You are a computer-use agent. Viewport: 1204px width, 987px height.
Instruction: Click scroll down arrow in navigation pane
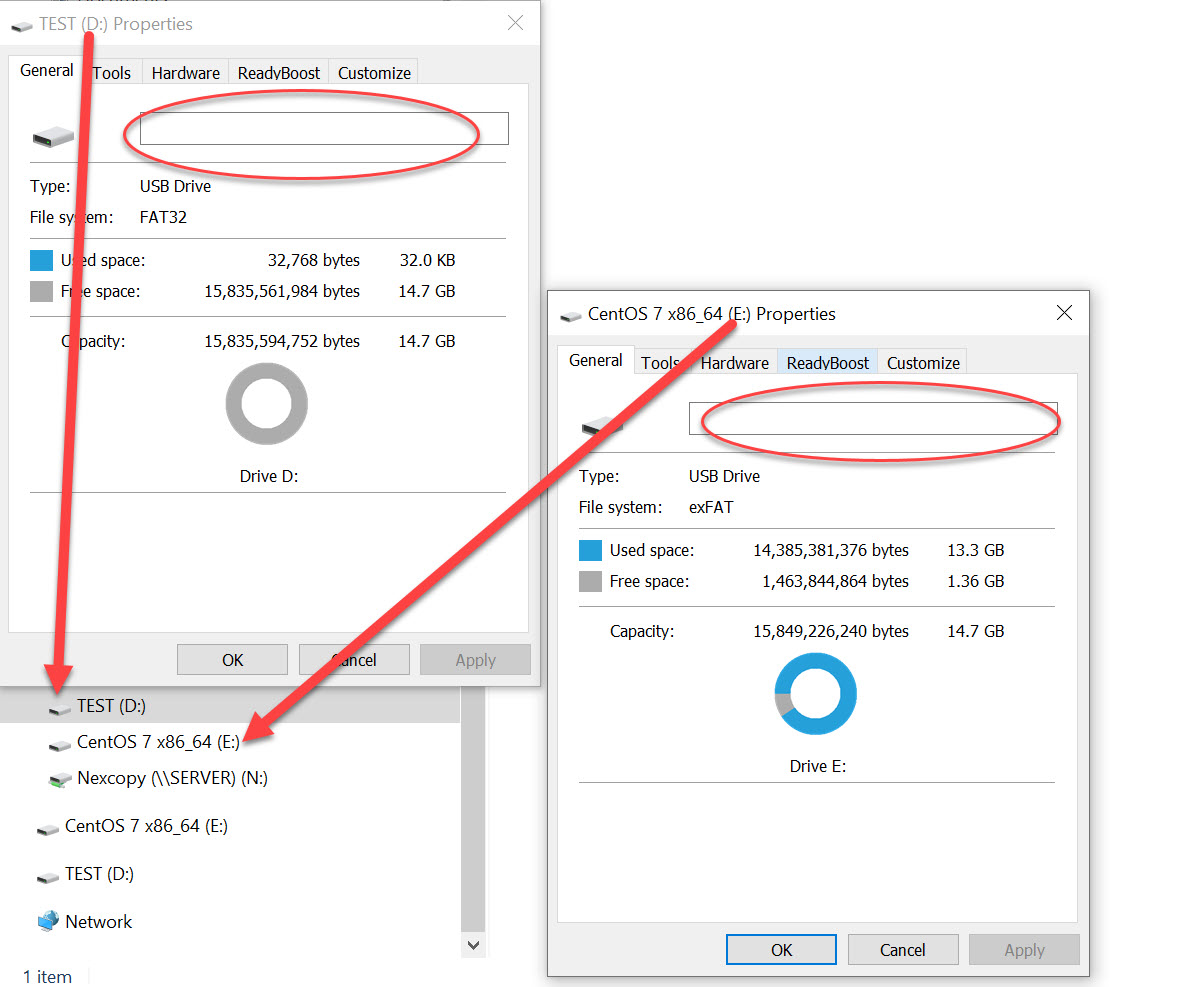click(x=473, y=944)
